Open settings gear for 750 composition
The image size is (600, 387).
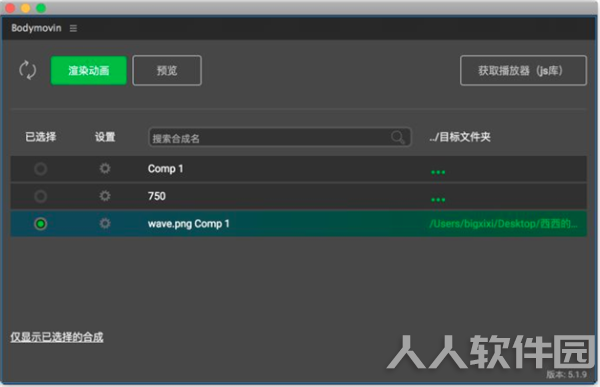pos(105,196)
